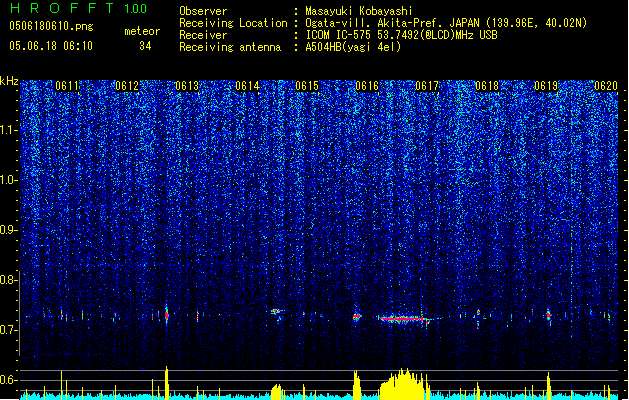Click the 0620 time marker
Screen dimensions: 629x400
tap(606, 86)
